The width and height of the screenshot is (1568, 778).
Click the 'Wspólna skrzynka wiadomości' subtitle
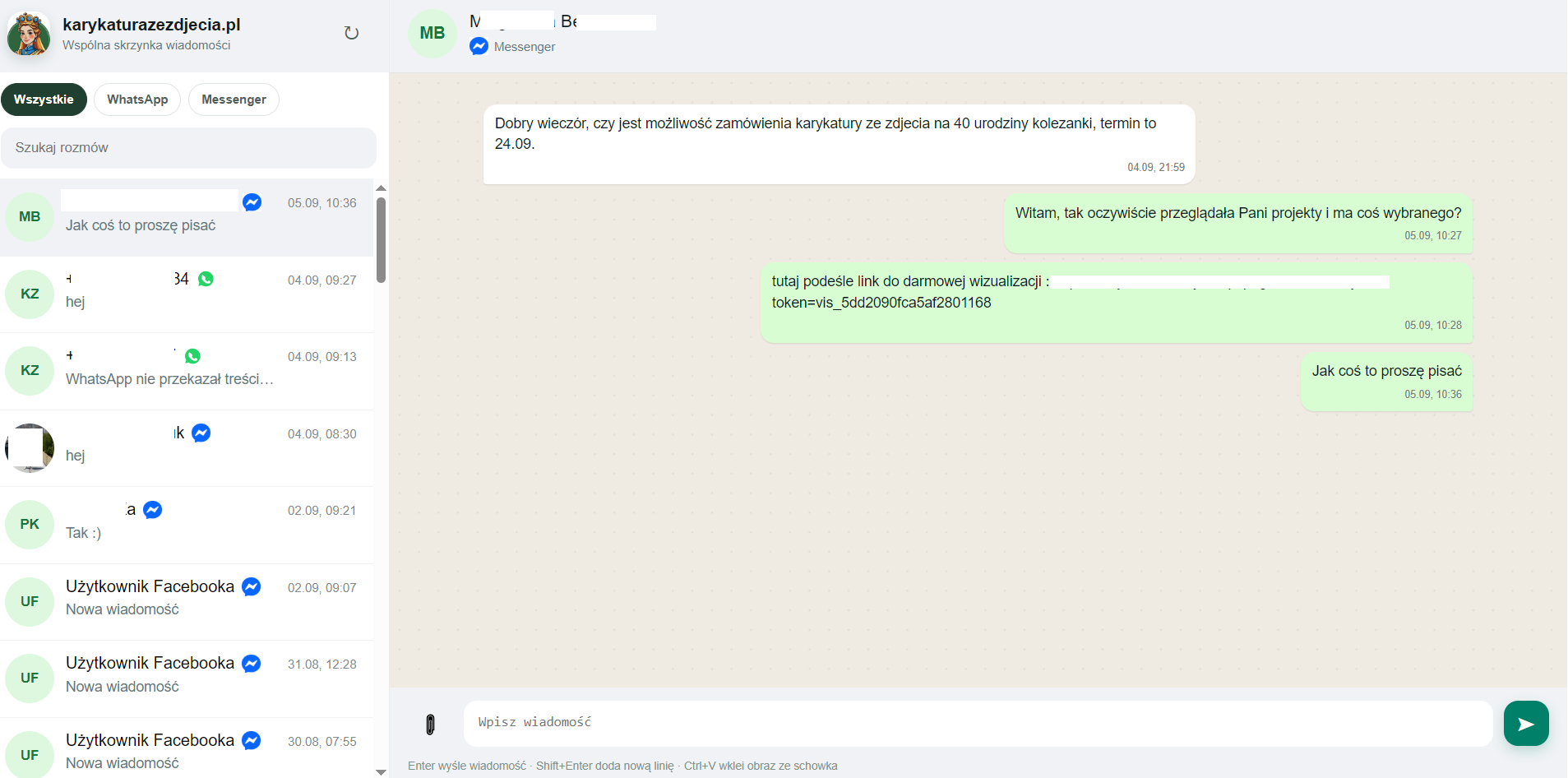146,45
